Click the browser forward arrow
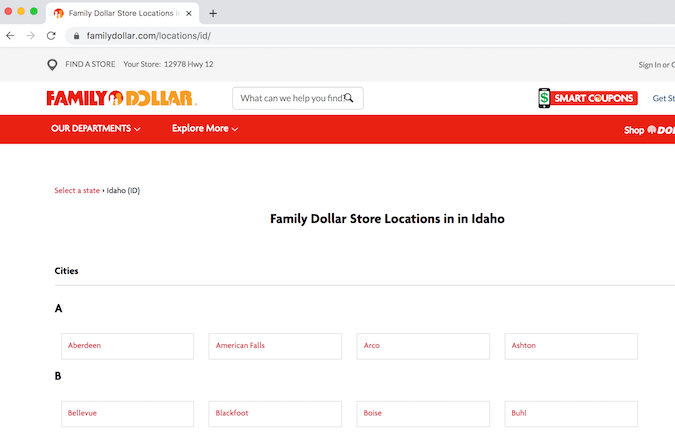The height and width of the screenshot is (436, 675). (x=31, y=36)
